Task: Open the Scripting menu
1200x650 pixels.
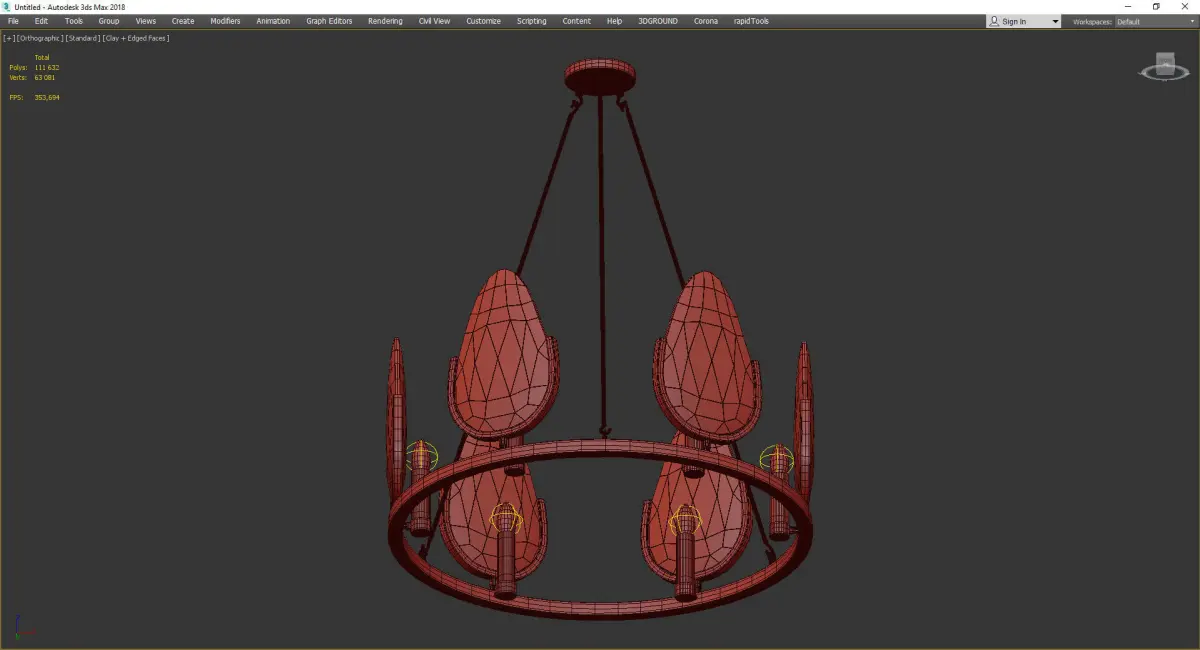Action: tap(531, 21)
